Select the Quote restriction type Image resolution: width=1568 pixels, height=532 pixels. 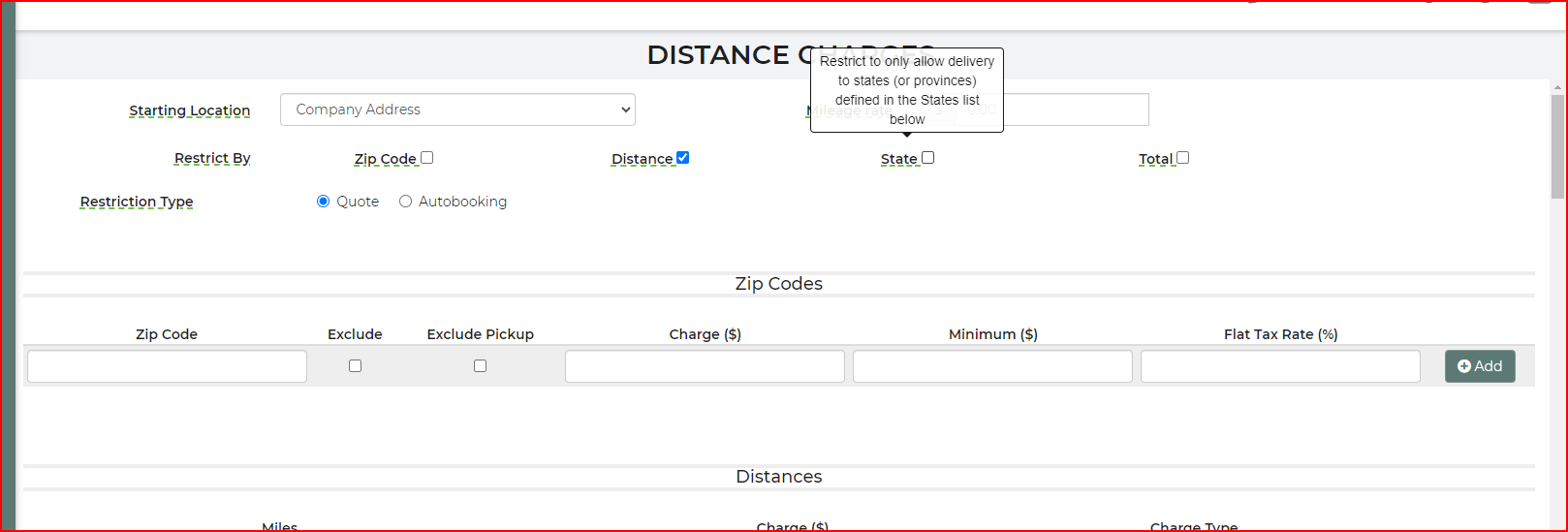324,202
